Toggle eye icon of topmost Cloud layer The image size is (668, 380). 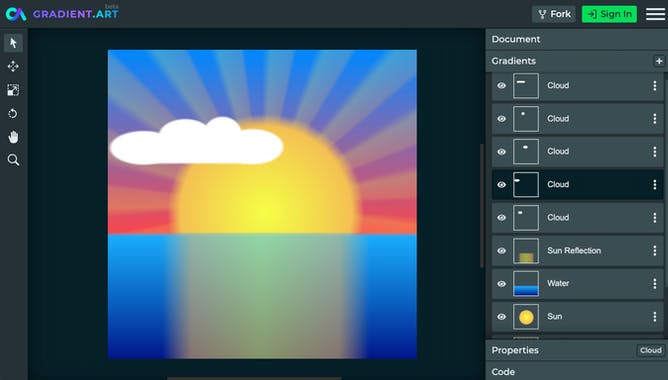pyautogui.click(x=502, y=86)
